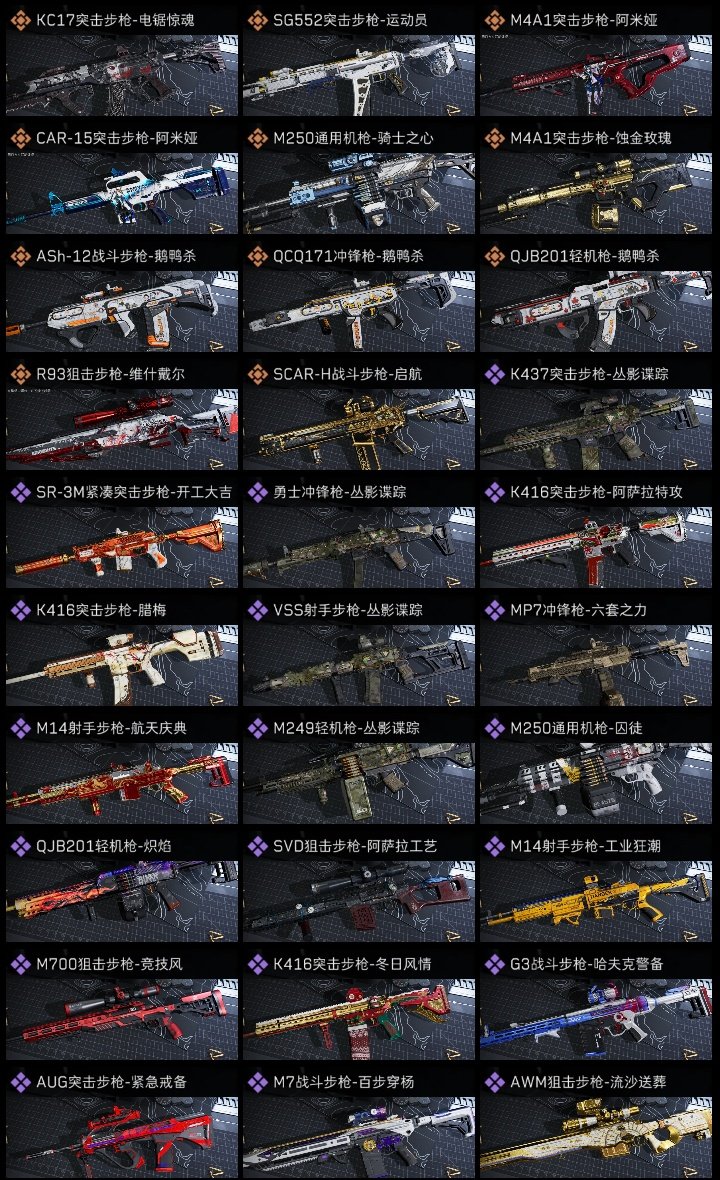This screenshot has width=720, height=1180.
Task: Open the M14射手步枪-工业狂潮 yellow skin
Action: [596, 902]
